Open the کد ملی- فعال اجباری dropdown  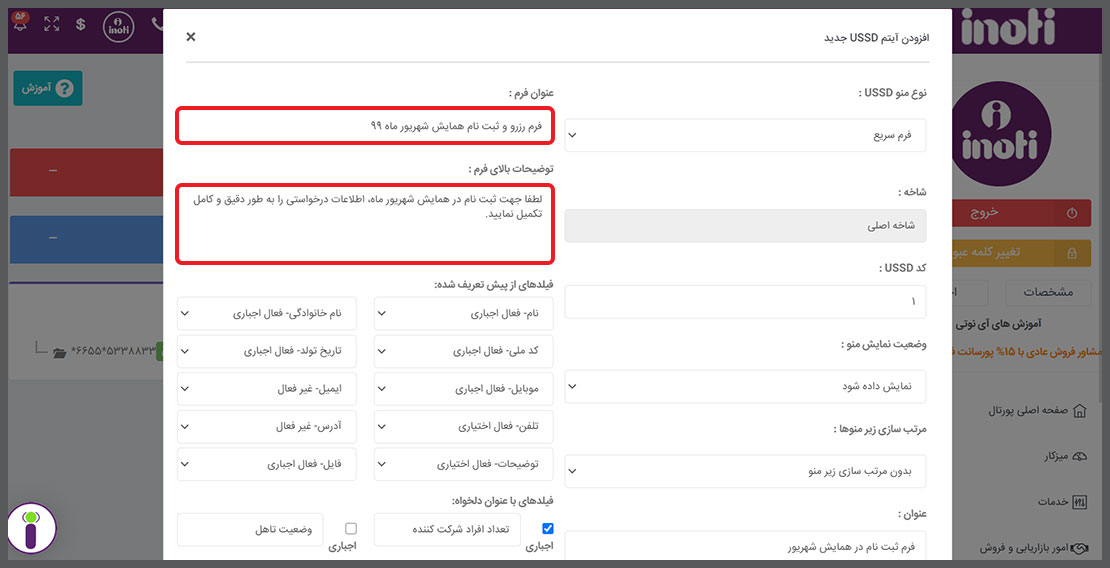(x=464, y=351)
